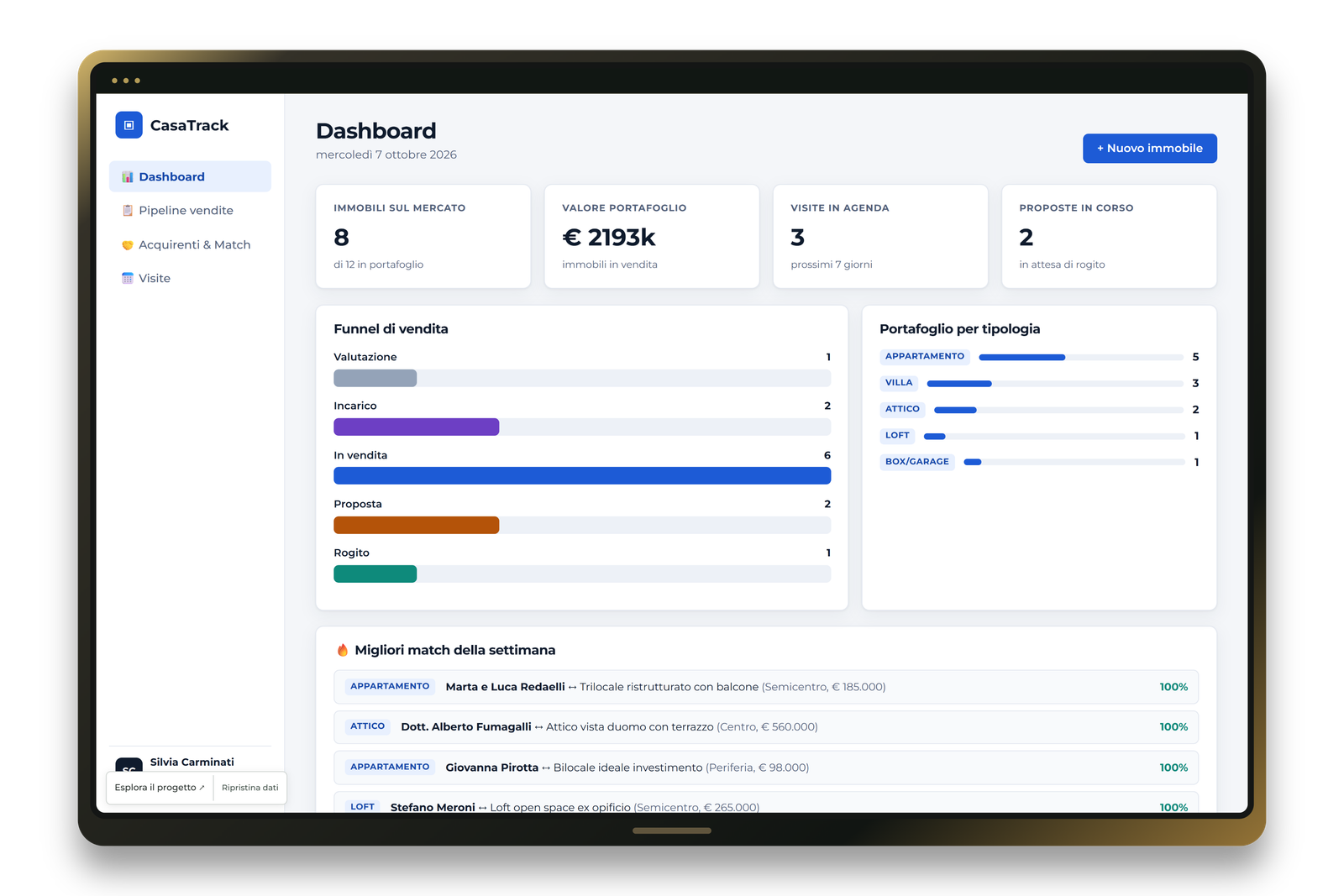Go to Pipeline vendite section
The width and height of the screenshot is (1344, 896).
coord(190,211)
